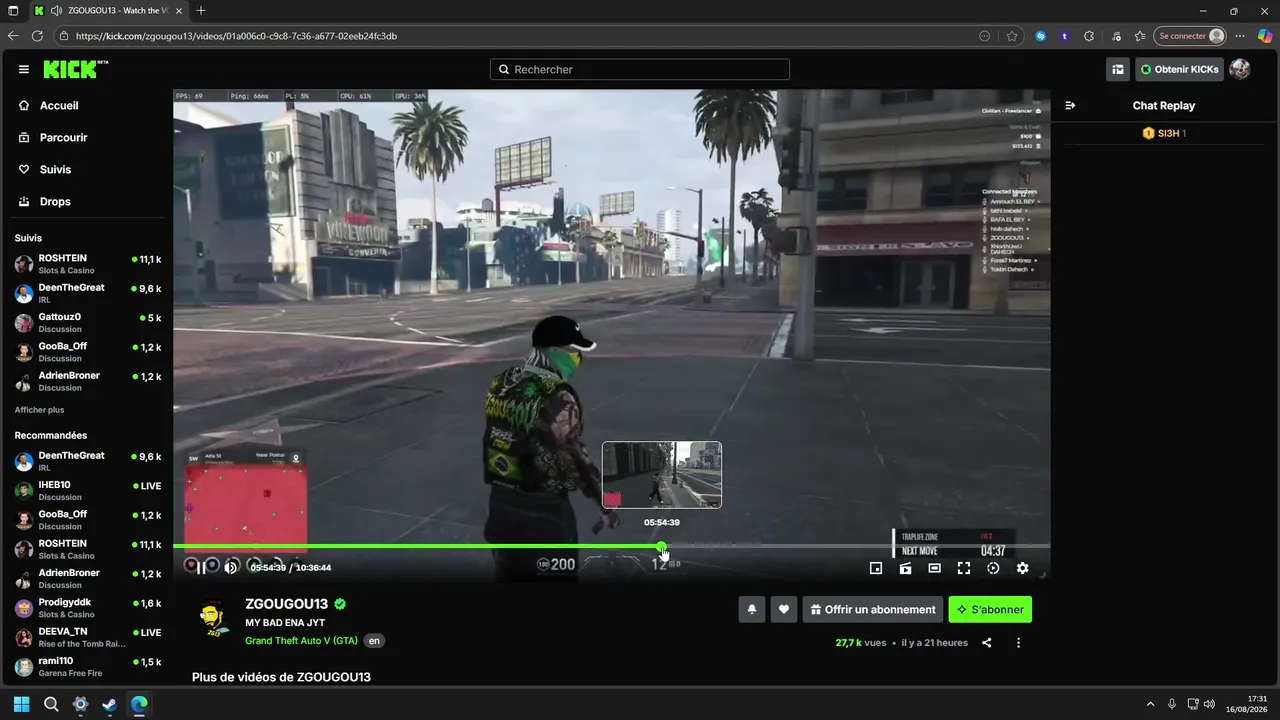Open the video settings gear

coord(1022,568)
